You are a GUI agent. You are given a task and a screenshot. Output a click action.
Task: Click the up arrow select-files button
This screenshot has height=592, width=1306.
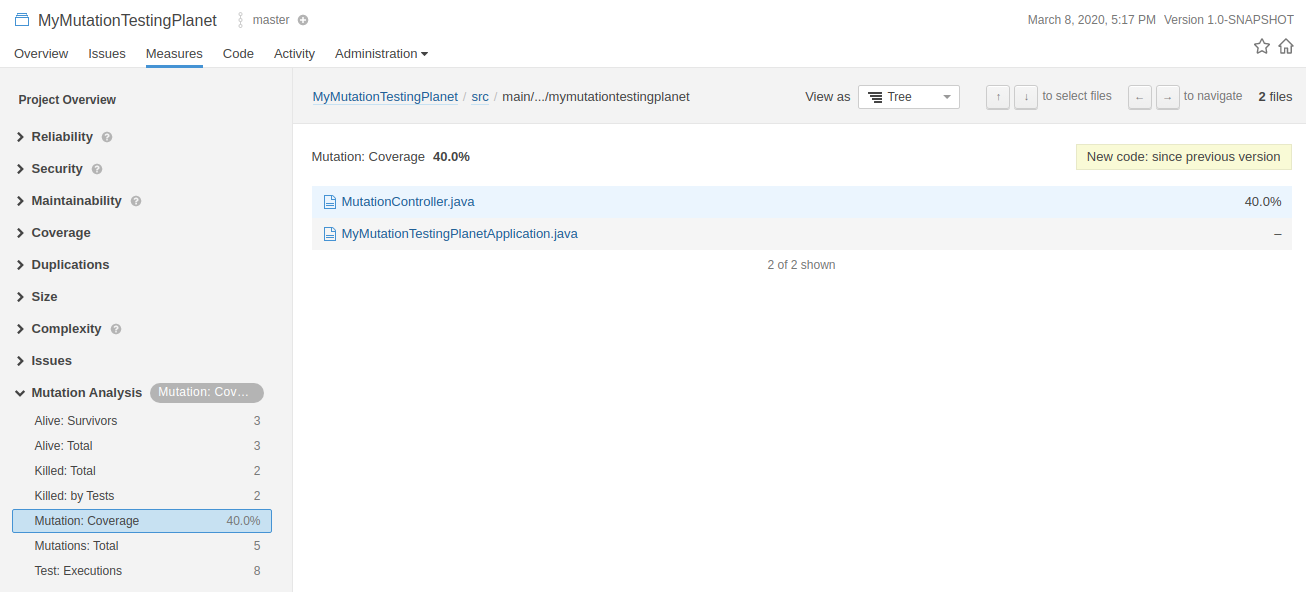tap(998, 97)
